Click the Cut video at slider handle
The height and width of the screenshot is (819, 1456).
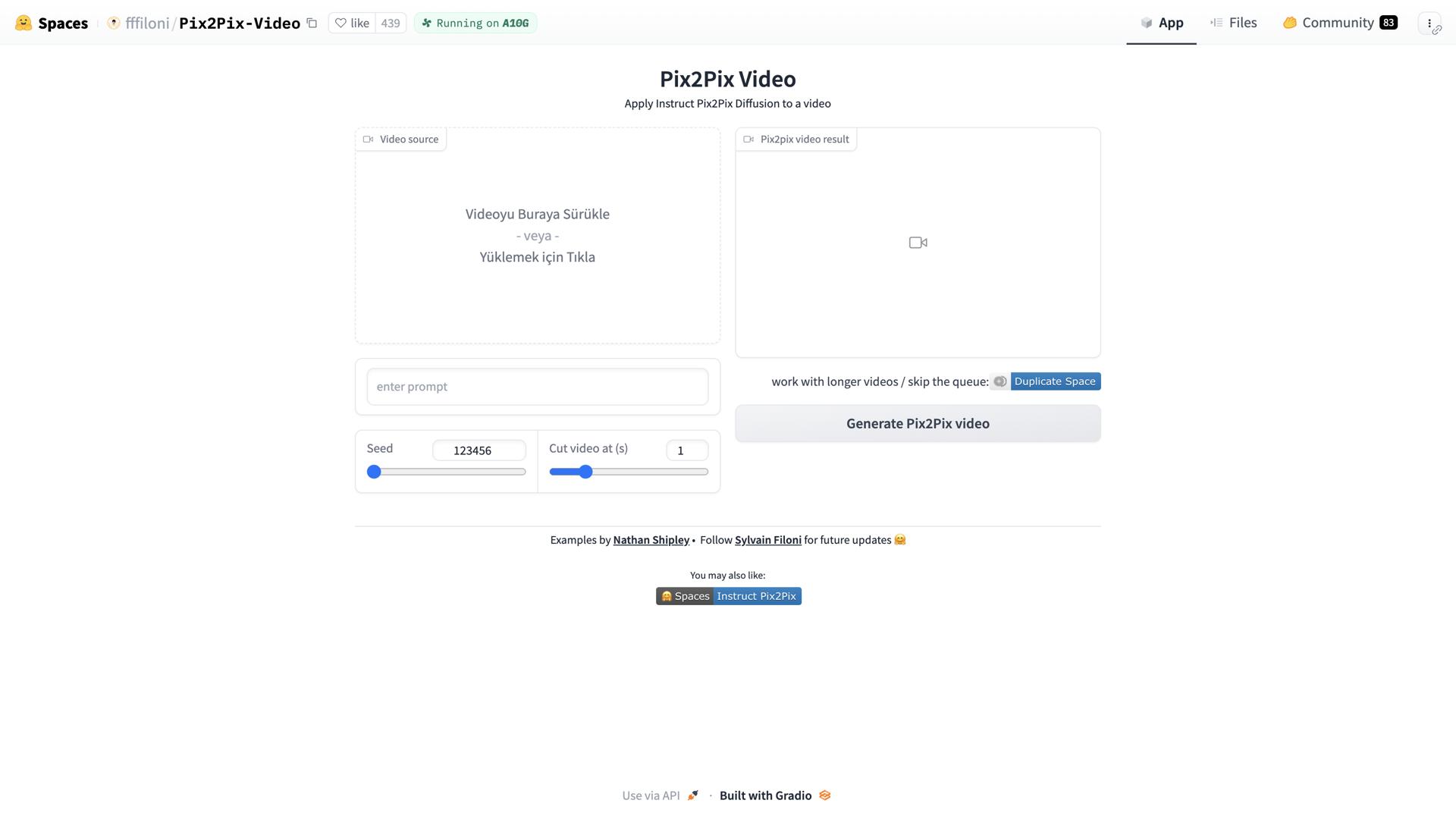coord(585,472)
